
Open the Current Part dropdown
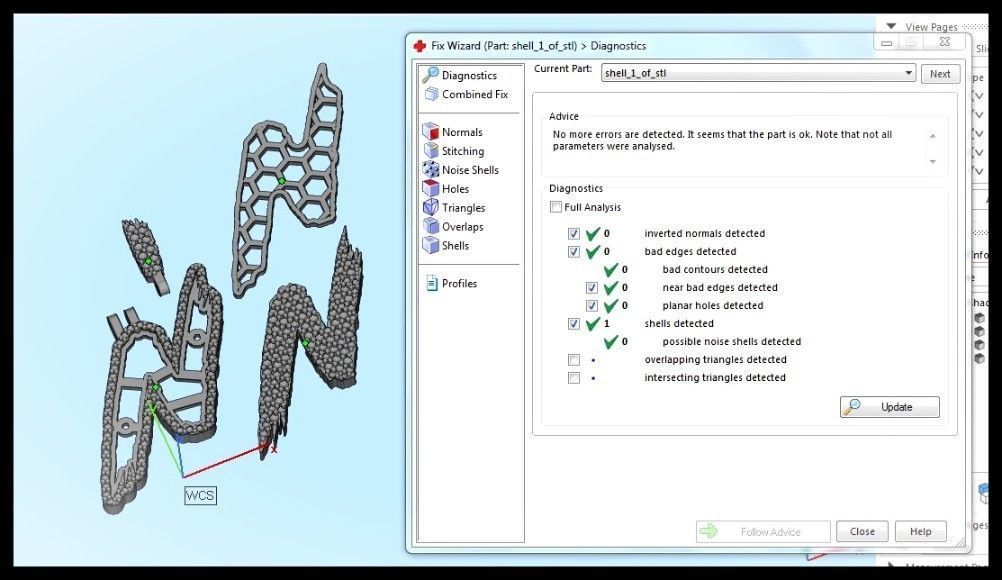point(759,73)
